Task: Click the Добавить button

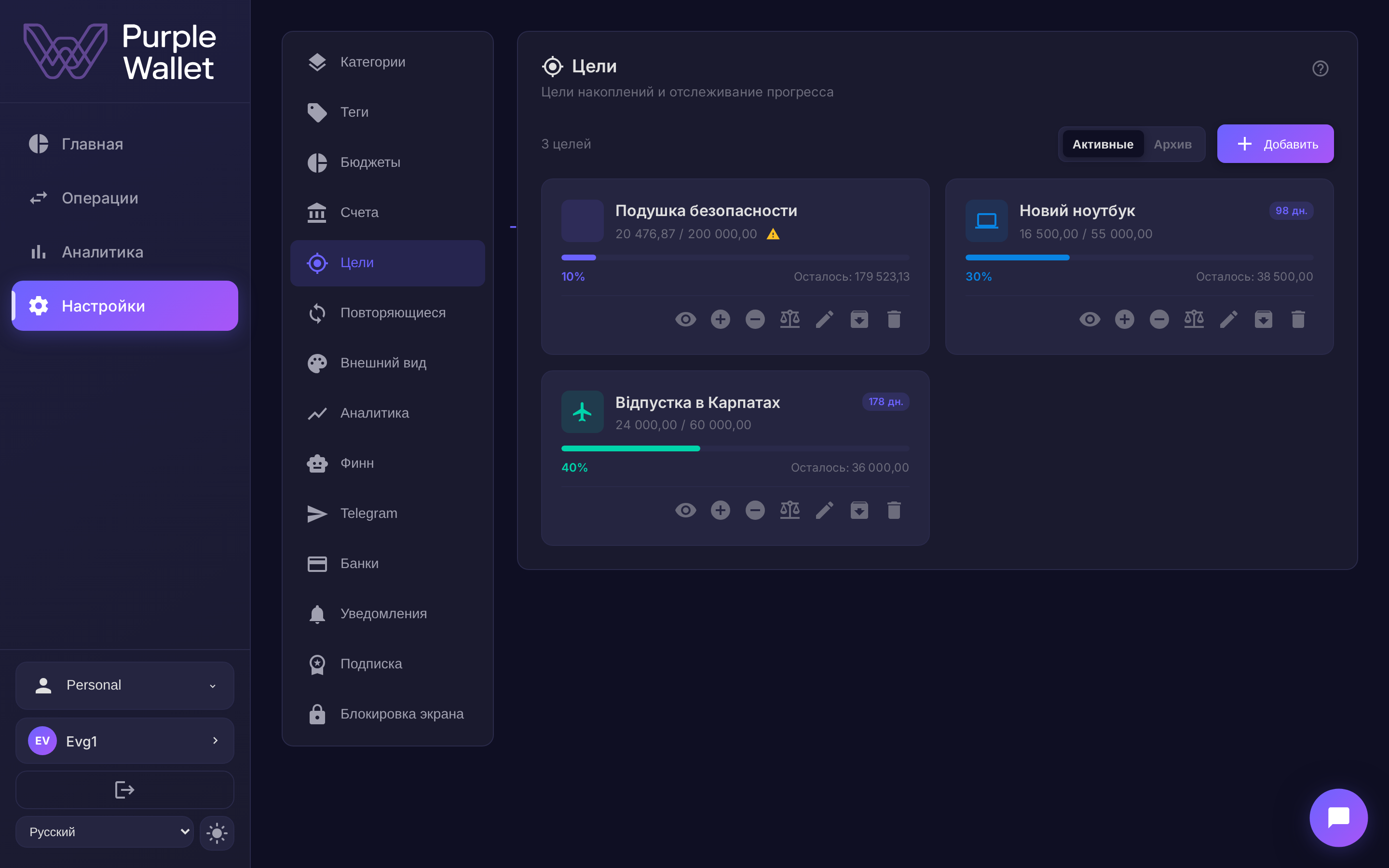Action: [x=1275, y=144]
